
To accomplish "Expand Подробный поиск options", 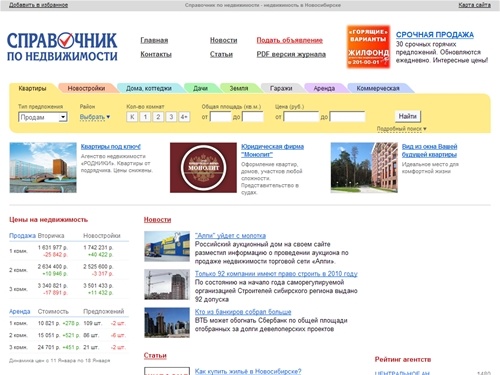I will pos(402,129).
